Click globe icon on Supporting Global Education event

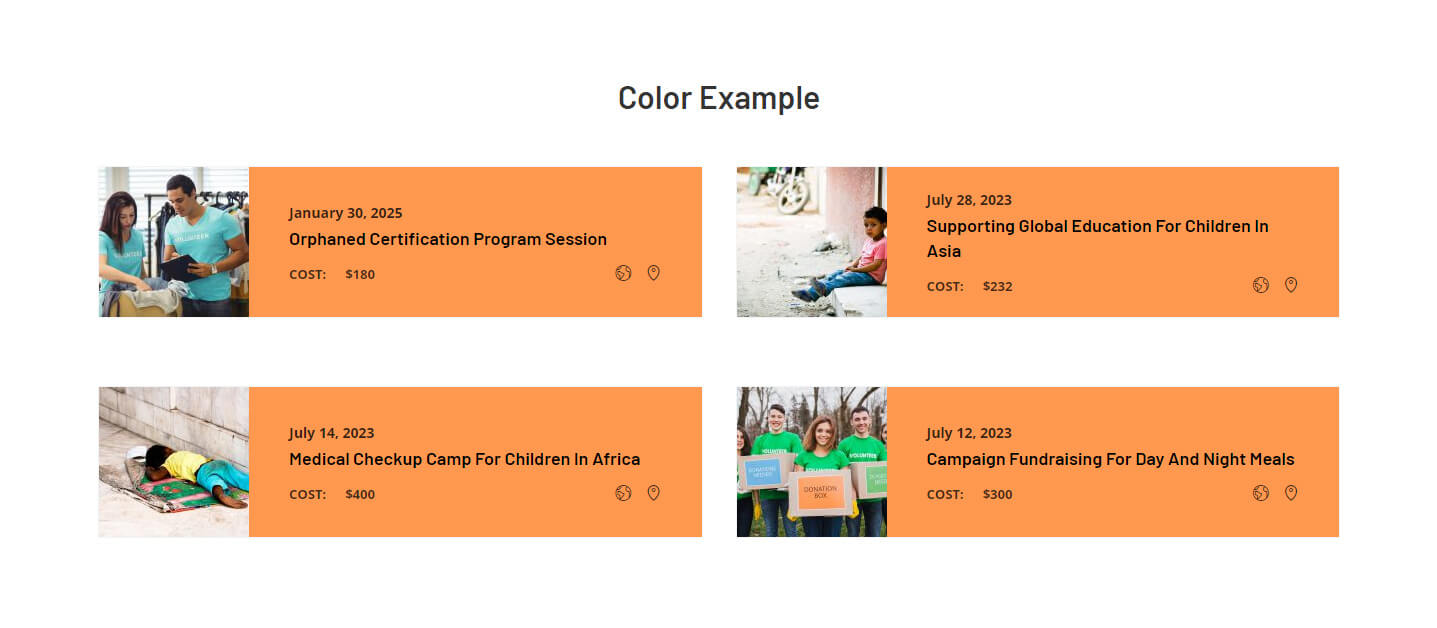1260,285
